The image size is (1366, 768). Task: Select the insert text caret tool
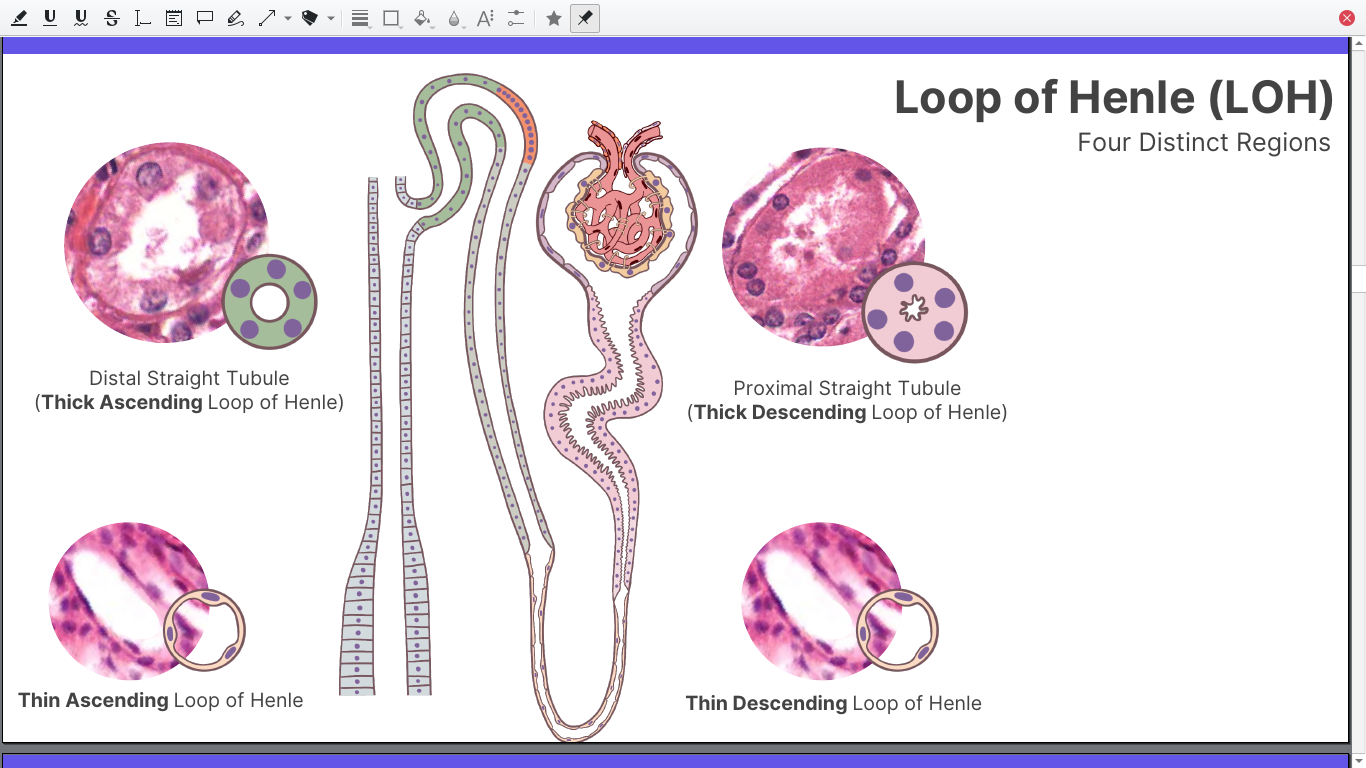143,18
